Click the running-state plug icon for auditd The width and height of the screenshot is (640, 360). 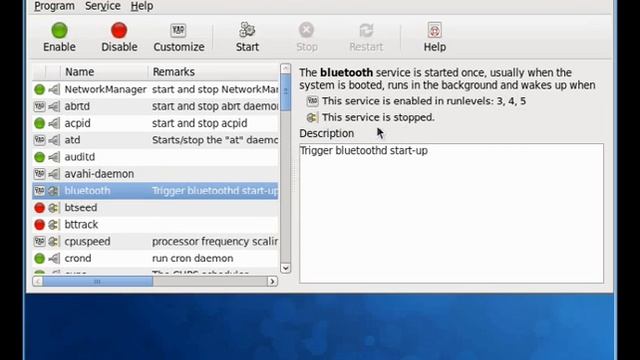54,157
